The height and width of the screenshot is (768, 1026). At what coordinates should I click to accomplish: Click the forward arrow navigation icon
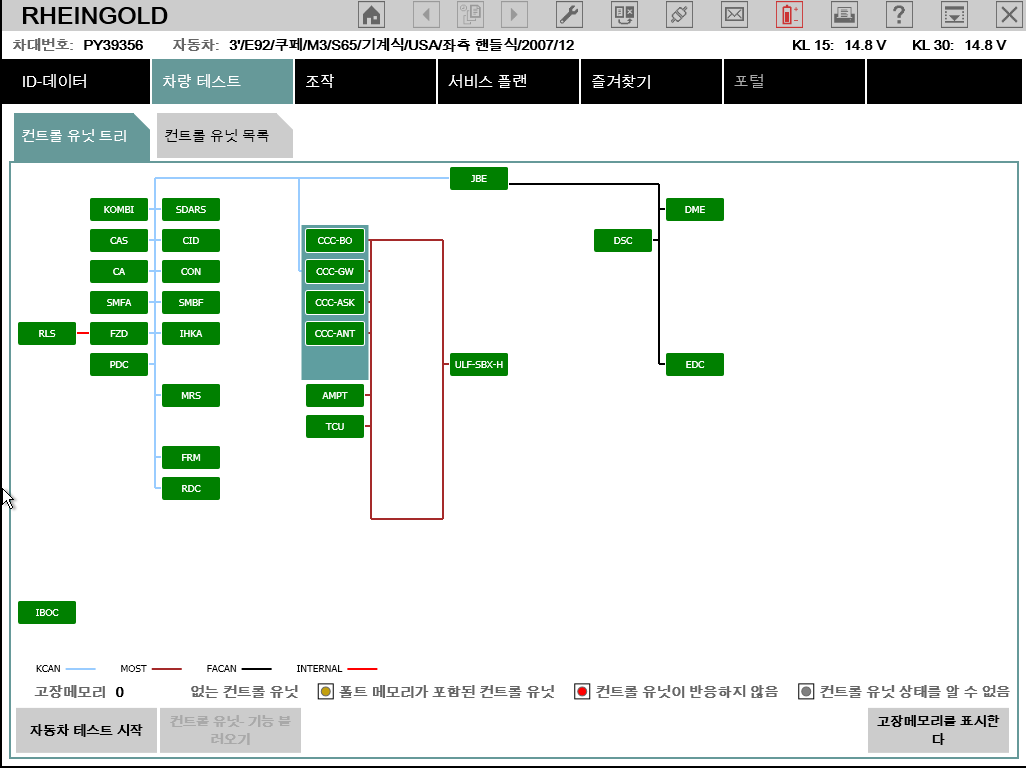pos(514,14)
